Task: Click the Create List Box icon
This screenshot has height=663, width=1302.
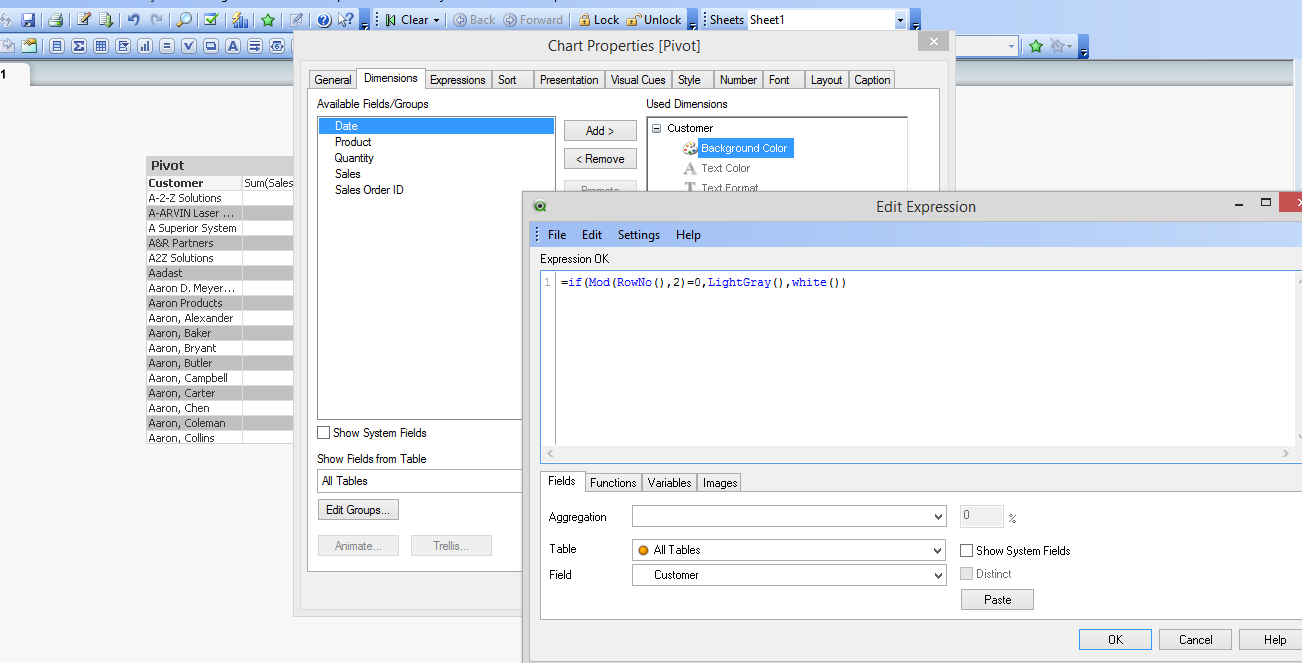Action: click(56, 46)
